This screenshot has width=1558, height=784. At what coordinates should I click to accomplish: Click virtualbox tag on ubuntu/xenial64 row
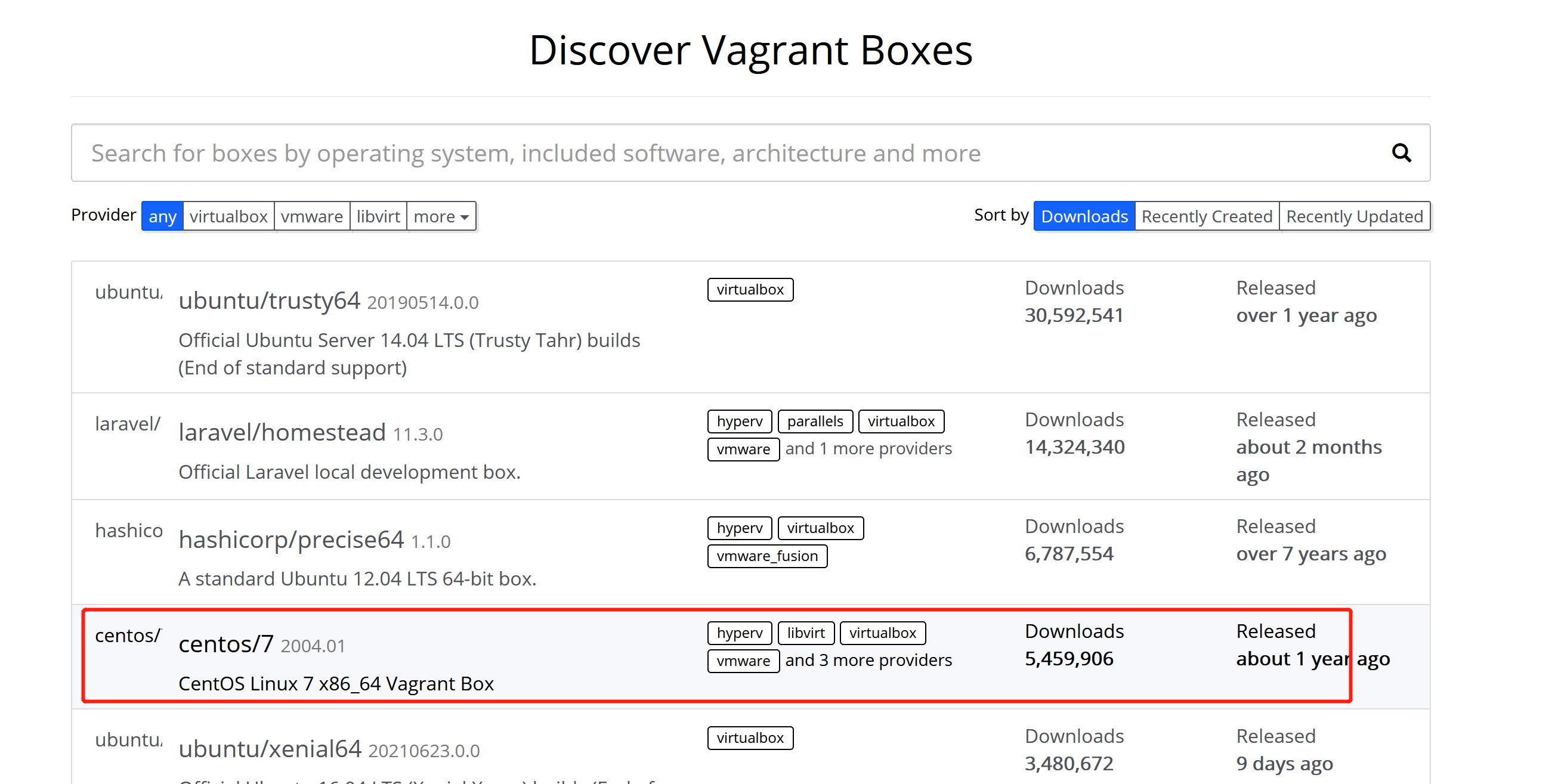(x=750, y=738)
